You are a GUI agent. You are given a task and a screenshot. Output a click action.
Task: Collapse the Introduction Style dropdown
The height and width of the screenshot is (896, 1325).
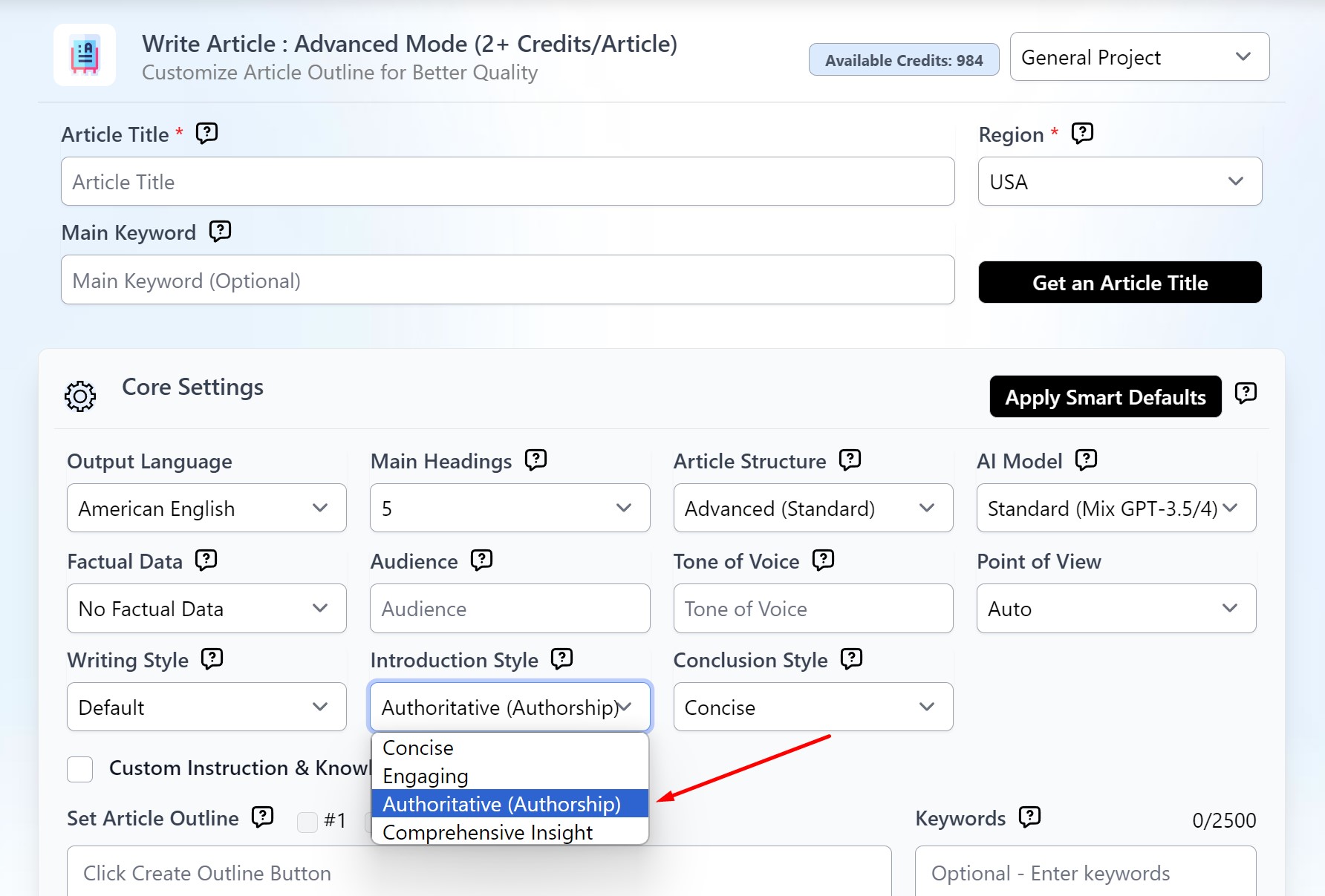tap(510, 707)
